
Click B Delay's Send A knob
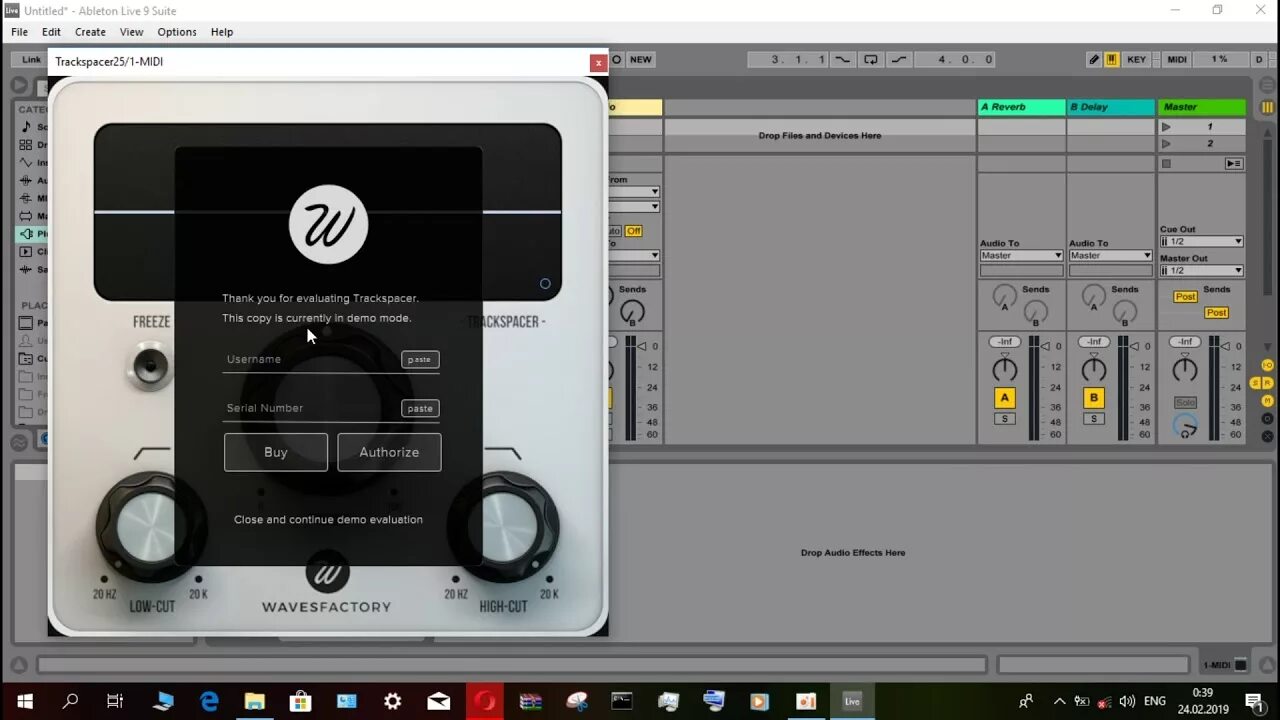click(1094, 296)
